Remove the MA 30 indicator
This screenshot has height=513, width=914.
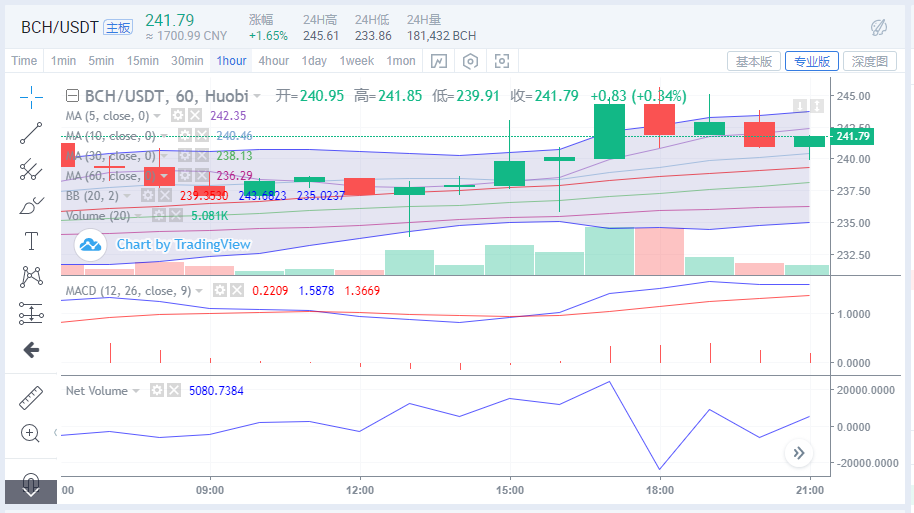202,156
